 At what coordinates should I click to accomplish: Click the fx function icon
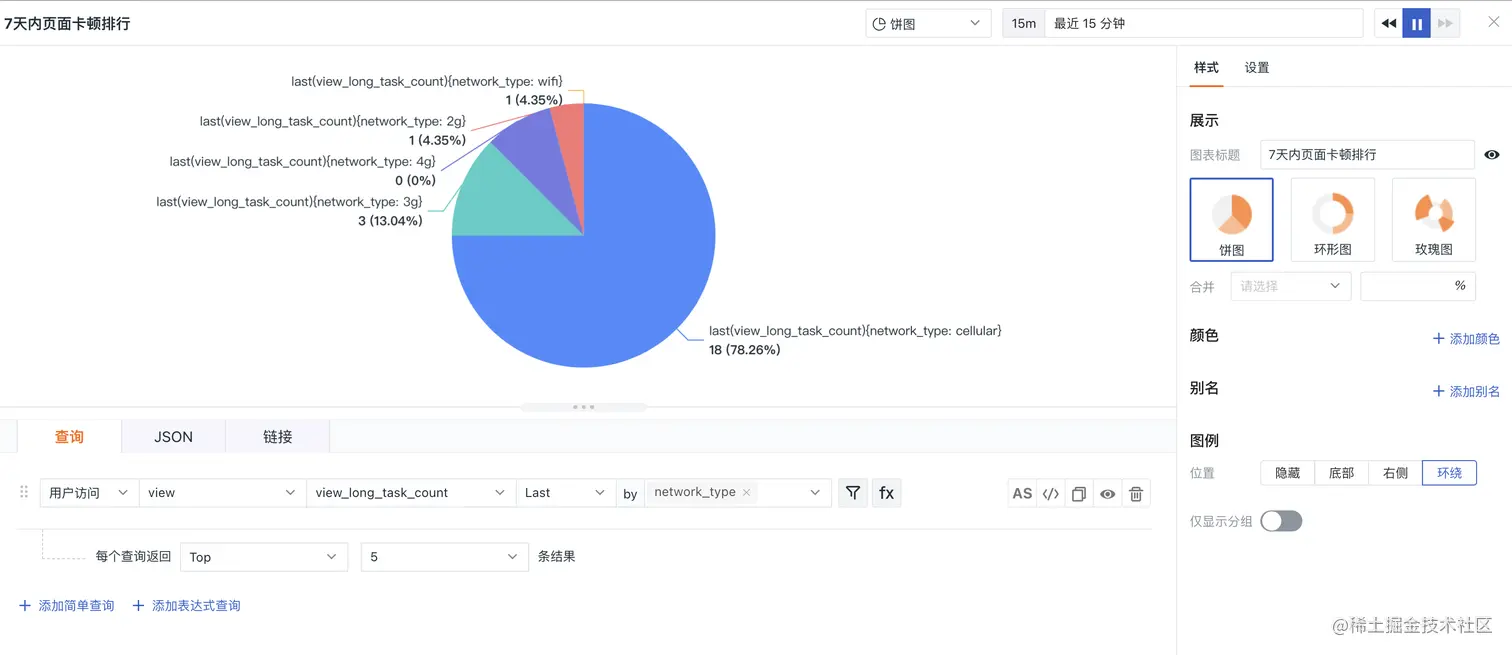pyautogui.click(x=886, y=493)
